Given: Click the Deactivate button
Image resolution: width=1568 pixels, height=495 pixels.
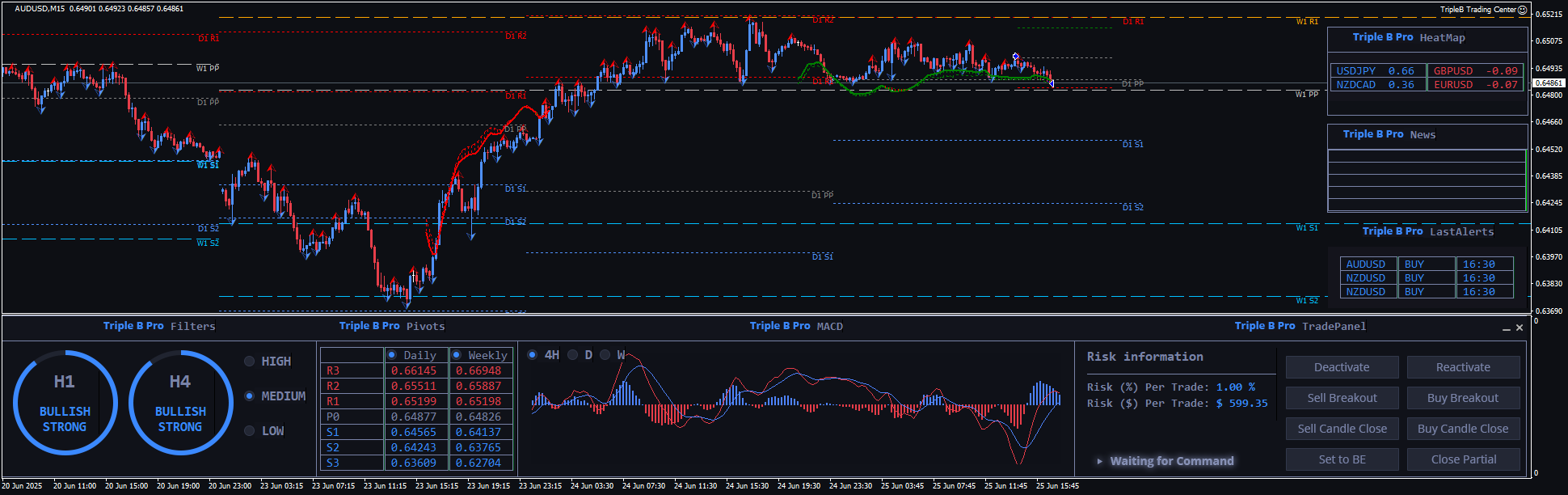Looking at the screenshot, I should coord(1342,367).
